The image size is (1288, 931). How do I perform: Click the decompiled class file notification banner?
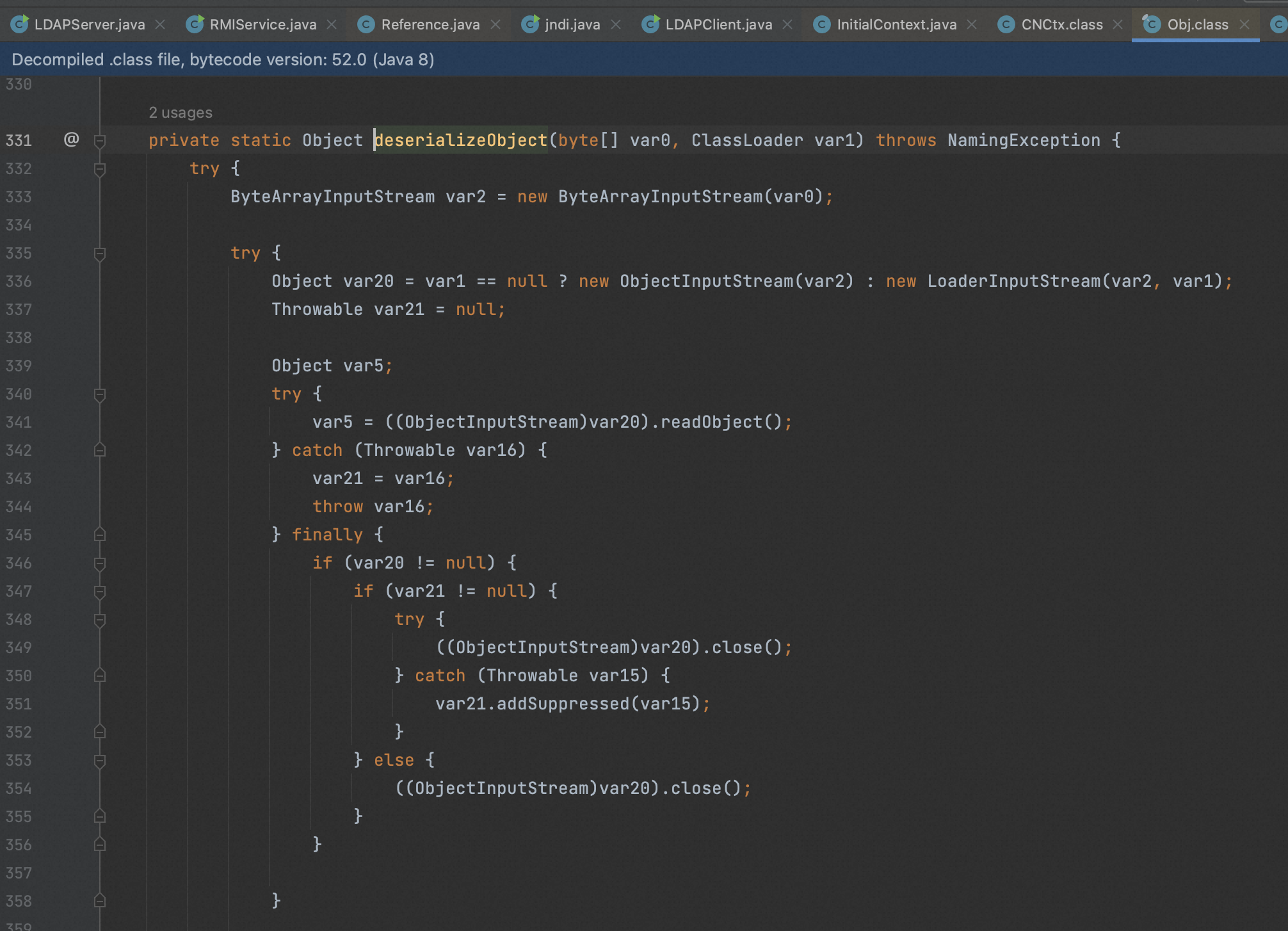tap(644, 60)
